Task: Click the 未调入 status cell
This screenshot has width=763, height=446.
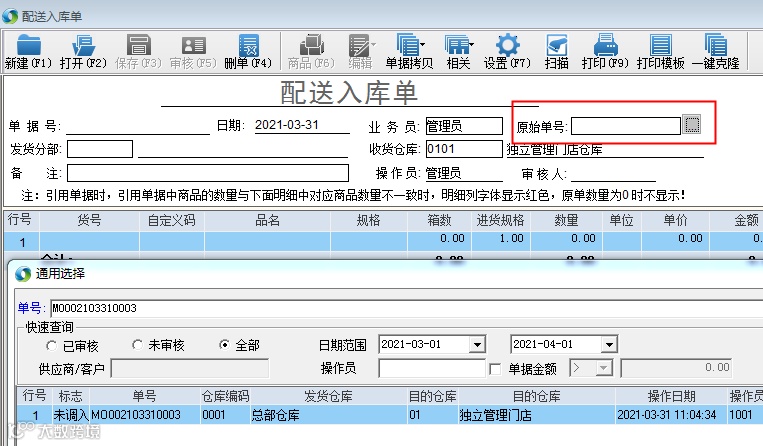Action: [x=71, y=415]
